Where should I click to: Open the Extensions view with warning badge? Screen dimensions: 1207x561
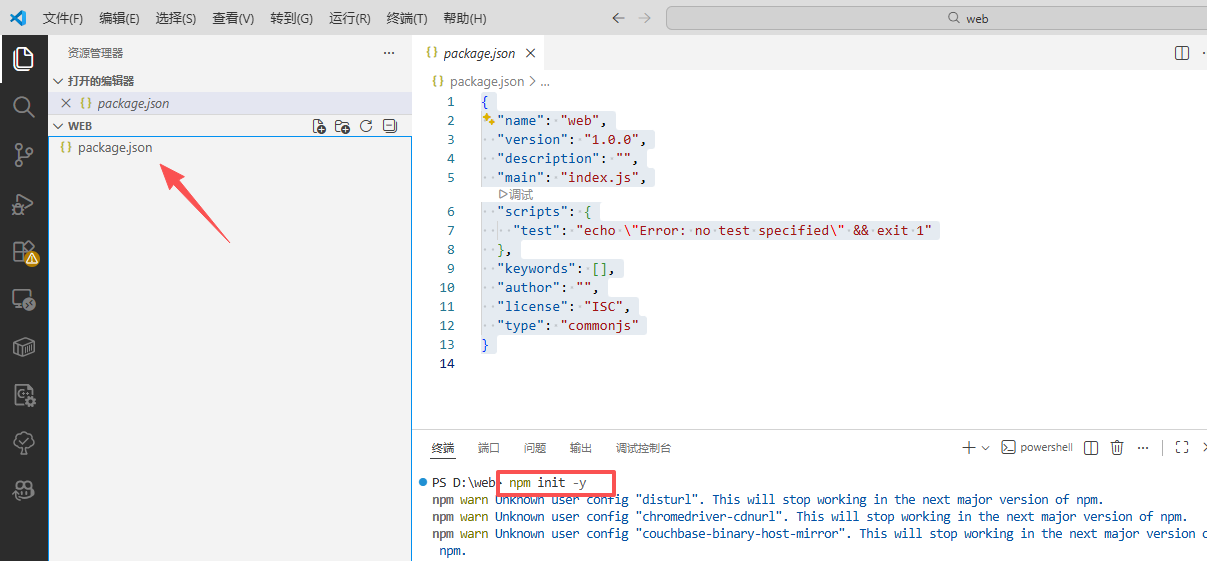tap(23, 252)
